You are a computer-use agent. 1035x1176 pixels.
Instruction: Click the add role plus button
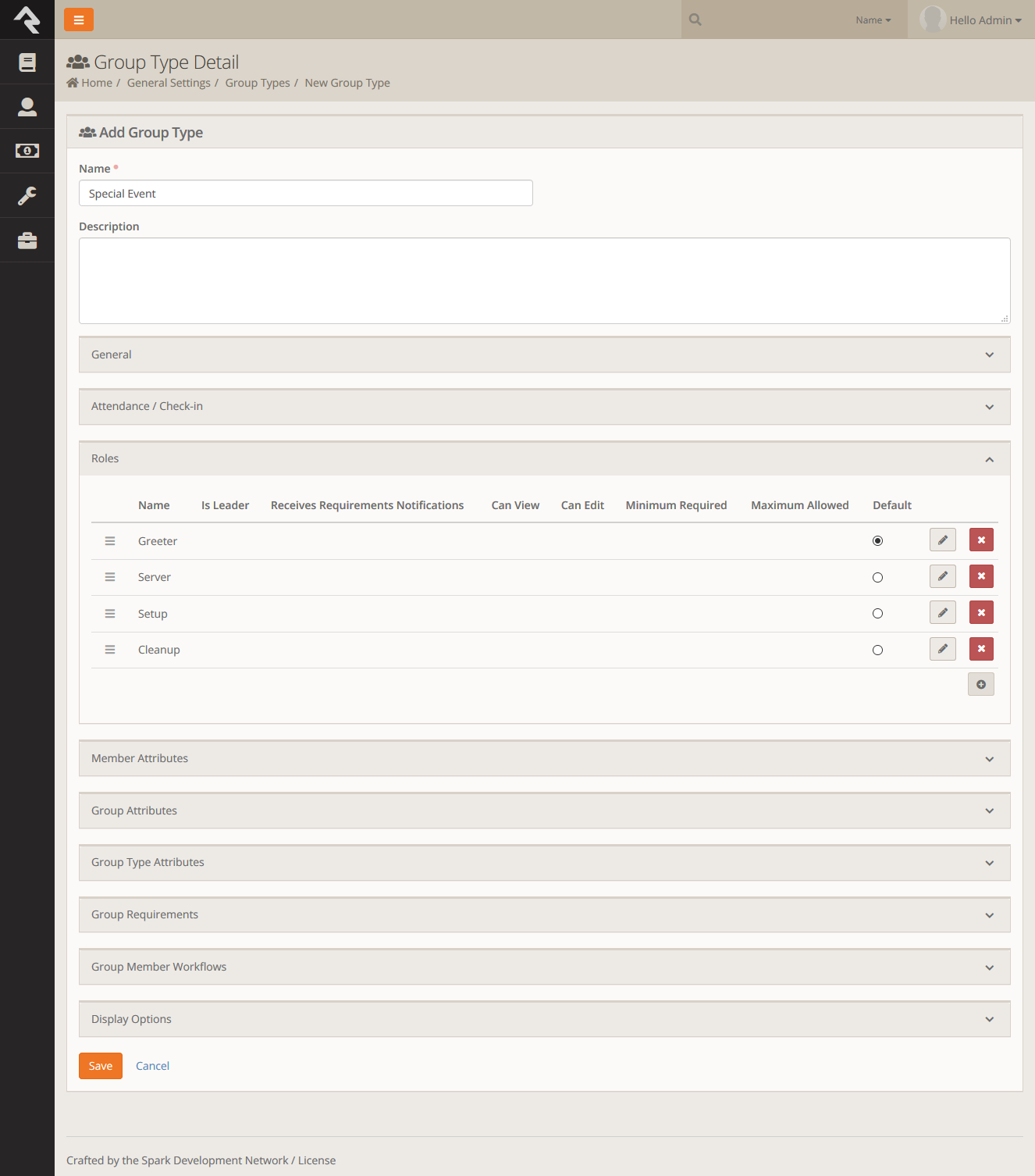pos(980,685)
